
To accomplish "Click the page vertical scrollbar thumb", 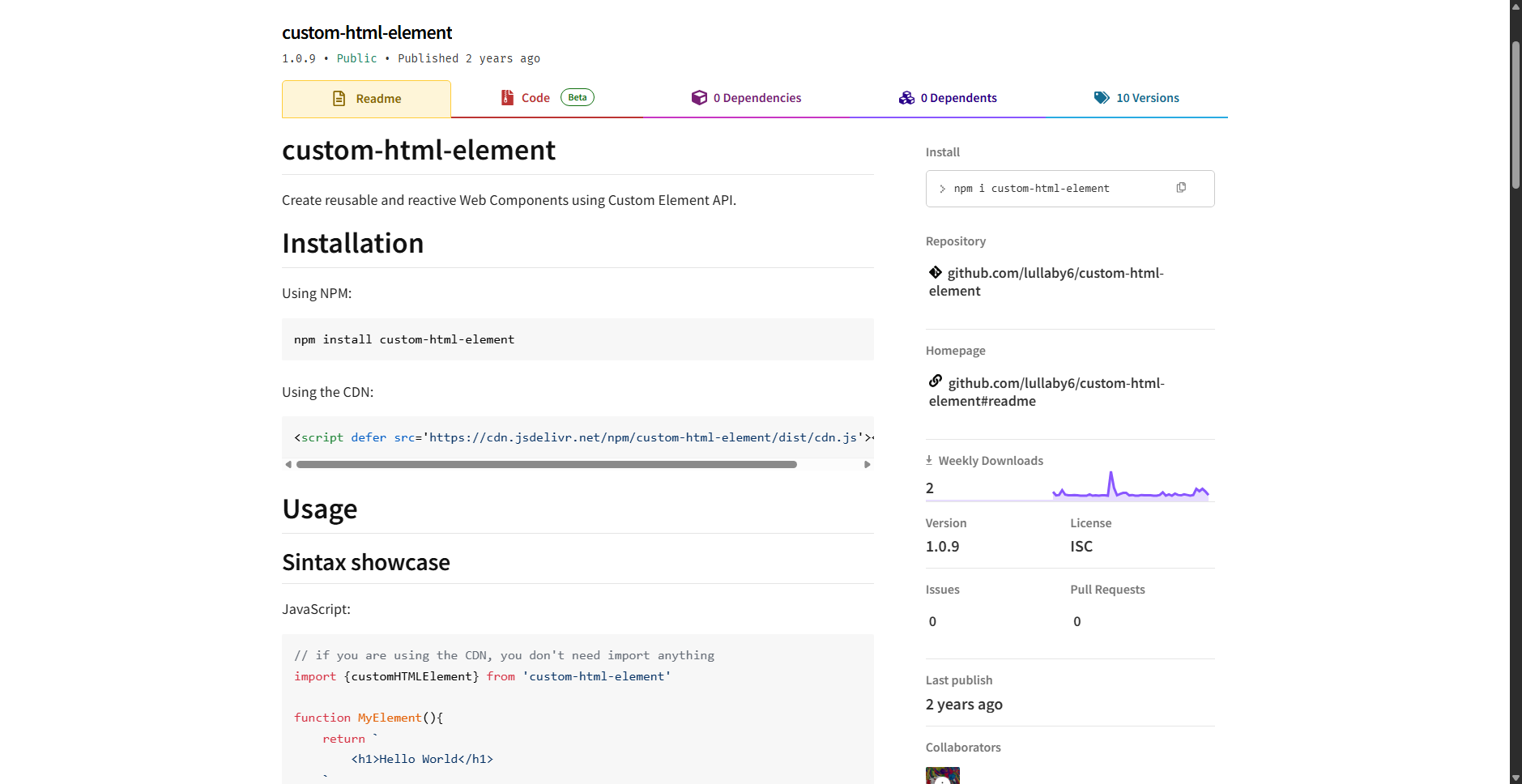I will click(x=1516, y=115).
